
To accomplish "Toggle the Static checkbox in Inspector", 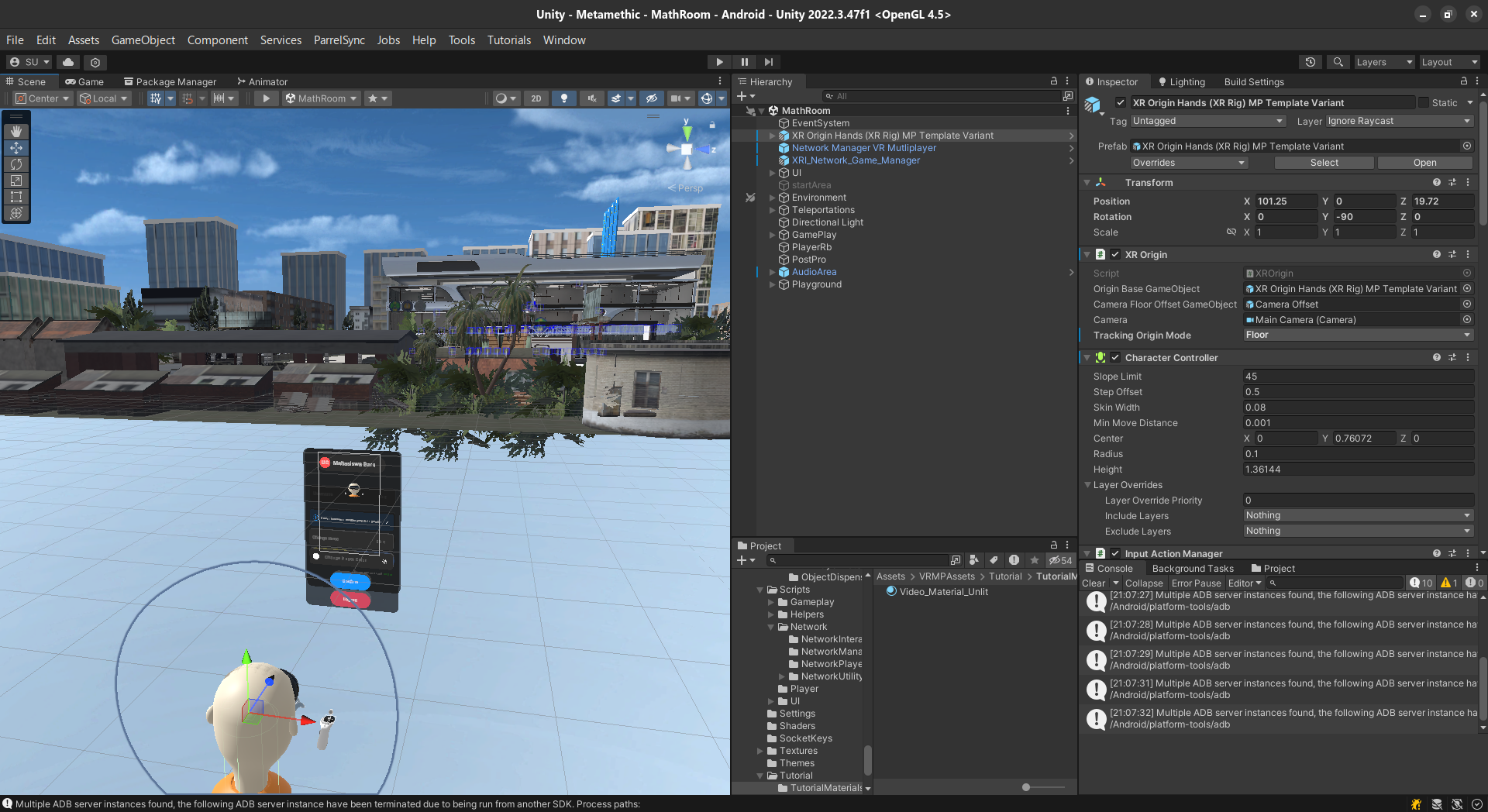I will (x=1424, y=103).
